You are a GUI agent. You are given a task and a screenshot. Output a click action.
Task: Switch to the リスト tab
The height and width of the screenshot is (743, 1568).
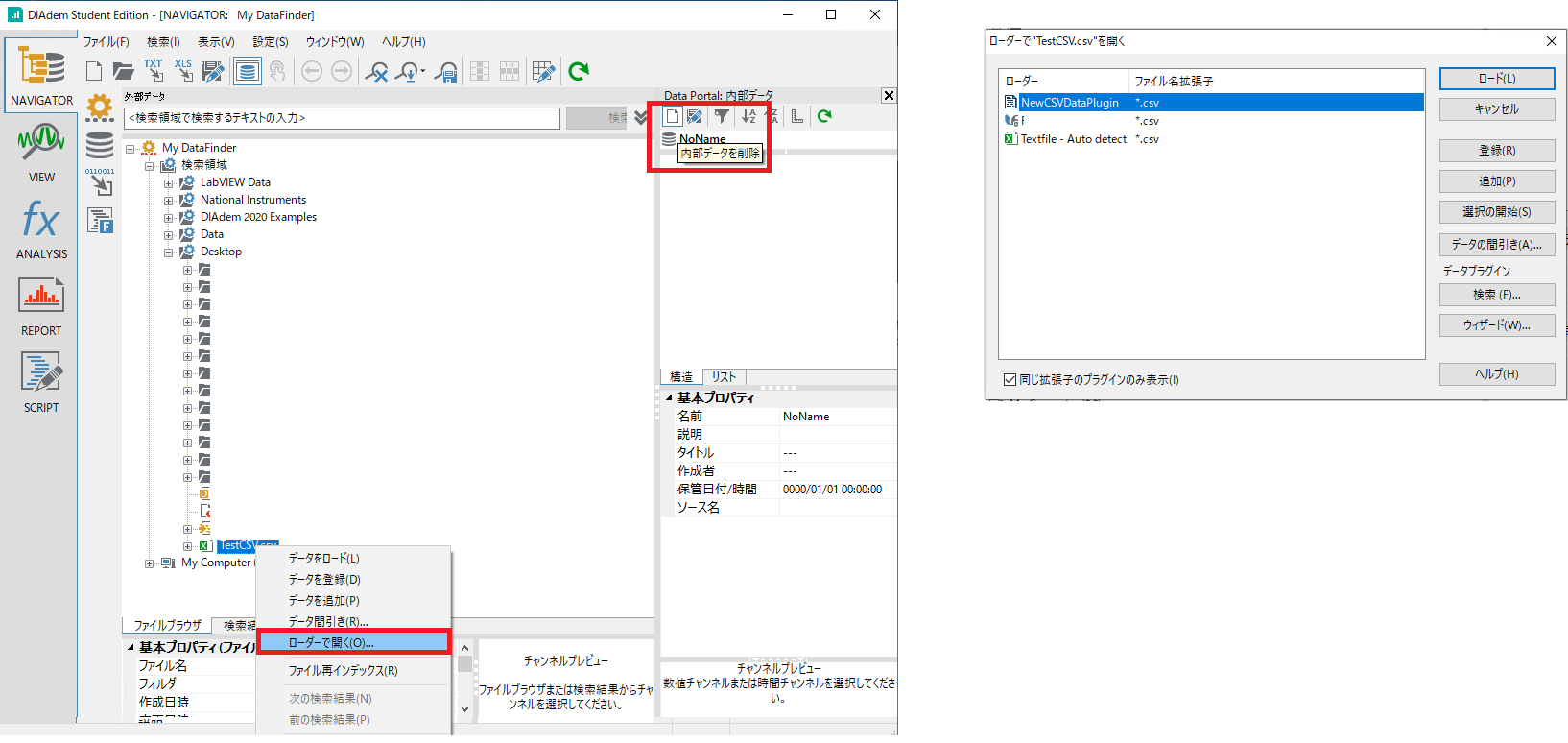725,377
